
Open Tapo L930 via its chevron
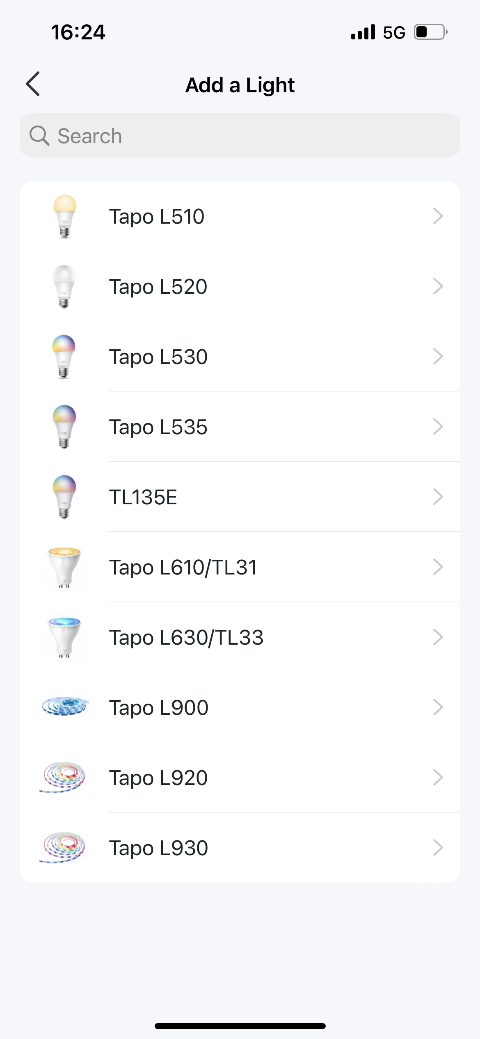coord(438,848)
